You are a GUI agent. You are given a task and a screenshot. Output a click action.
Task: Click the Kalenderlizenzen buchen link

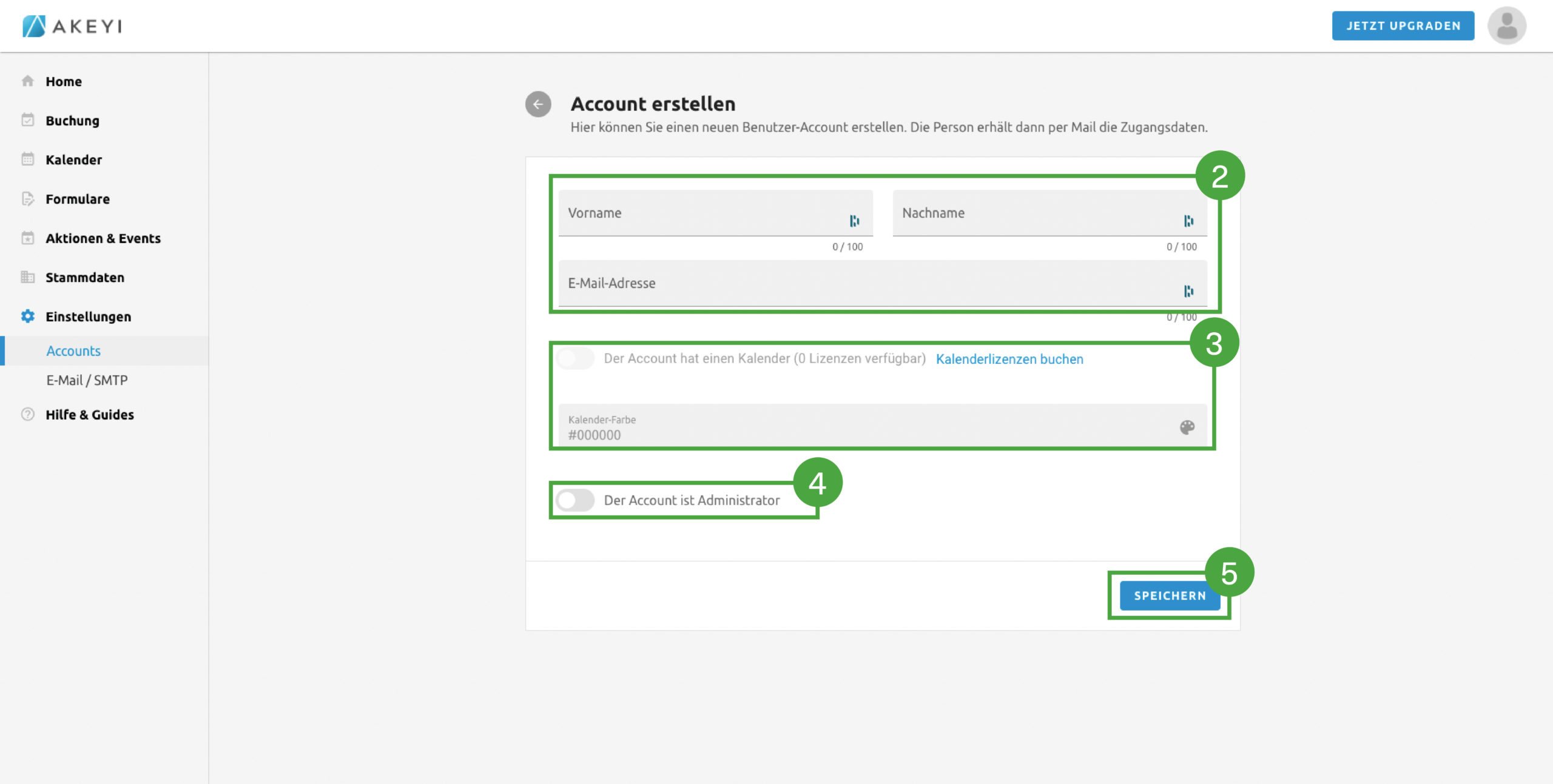(1009, 359)
